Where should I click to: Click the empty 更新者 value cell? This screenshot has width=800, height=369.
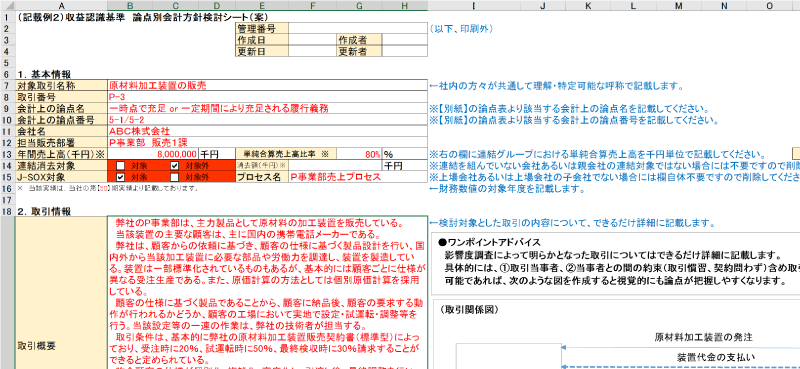(x=405, y=51)
